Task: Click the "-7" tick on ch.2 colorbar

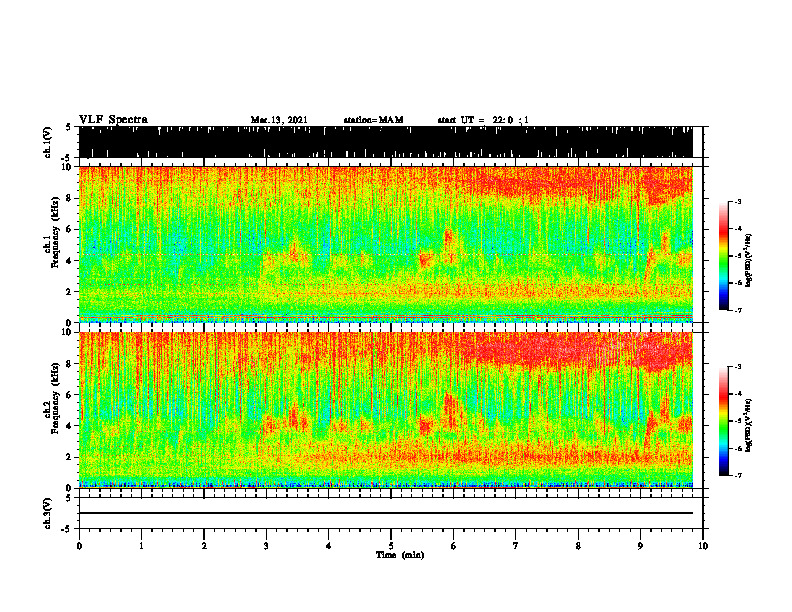Action: coord(738,475)
